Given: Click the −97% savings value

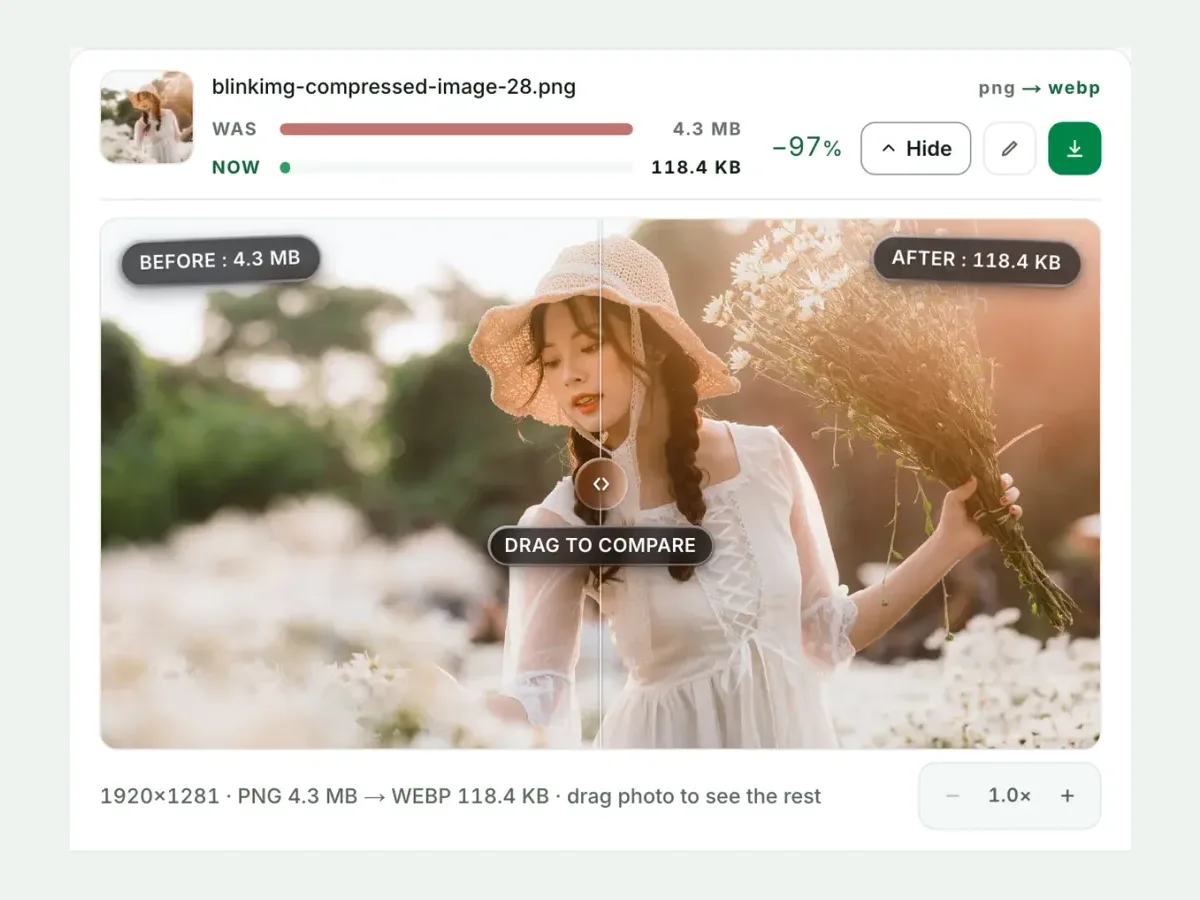Looking at the screenshot, I should pyautogui.click(x=807, y=148).
